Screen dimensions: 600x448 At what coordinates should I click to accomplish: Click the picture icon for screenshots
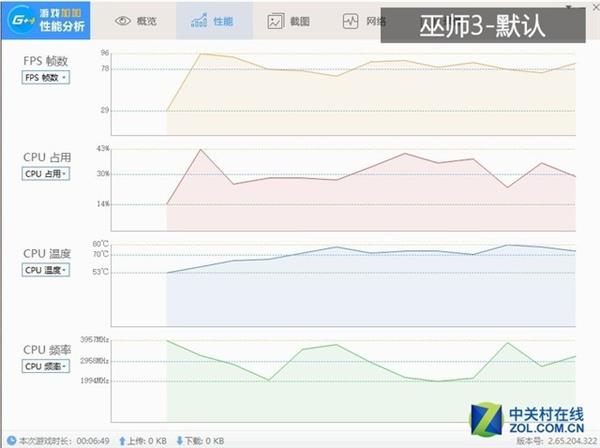tap(276, 21)
